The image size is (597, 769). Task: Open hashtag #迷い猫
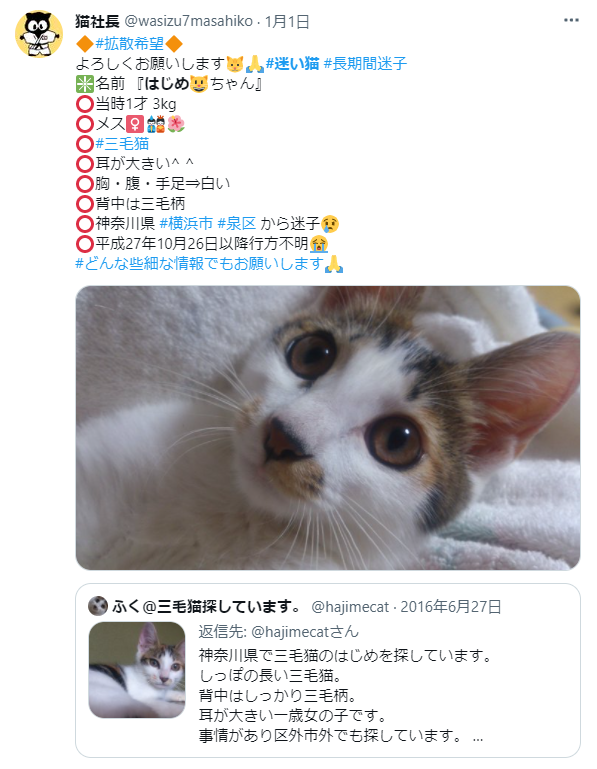click(x=292, y=63)
